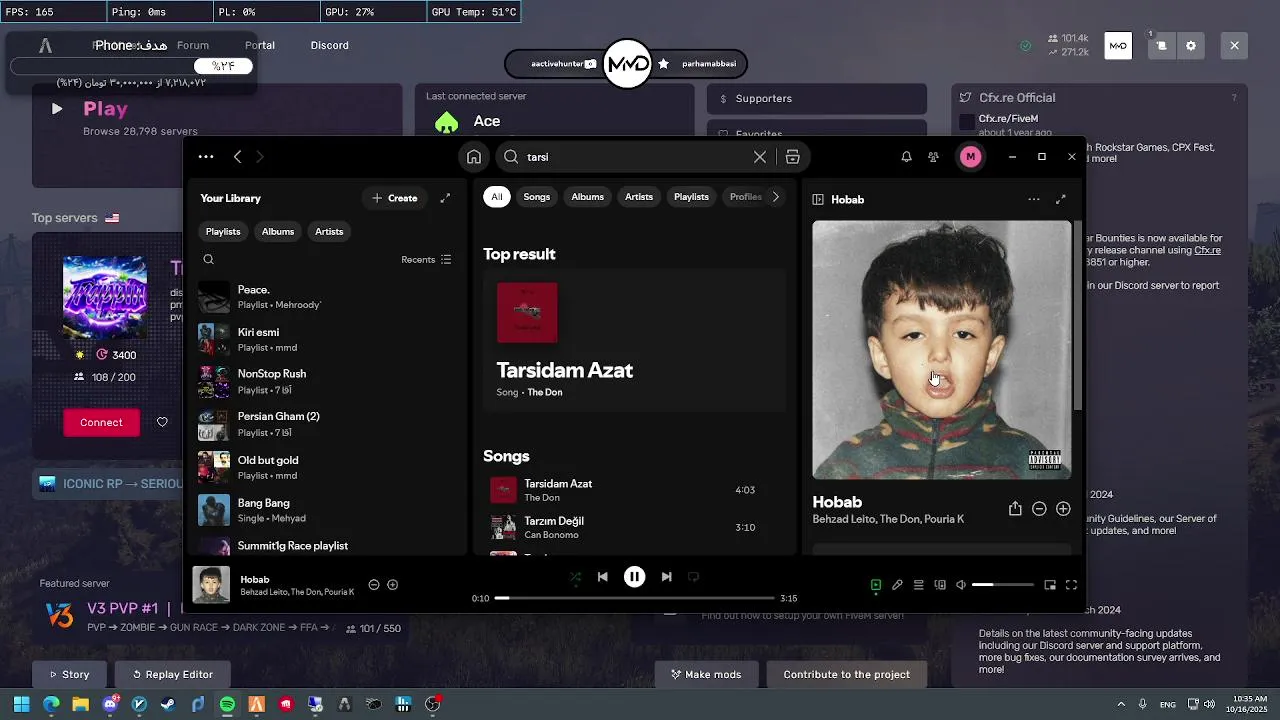Pause the playing song
Viewport: 1280px width, 720px height.
[x=634, y=577]
